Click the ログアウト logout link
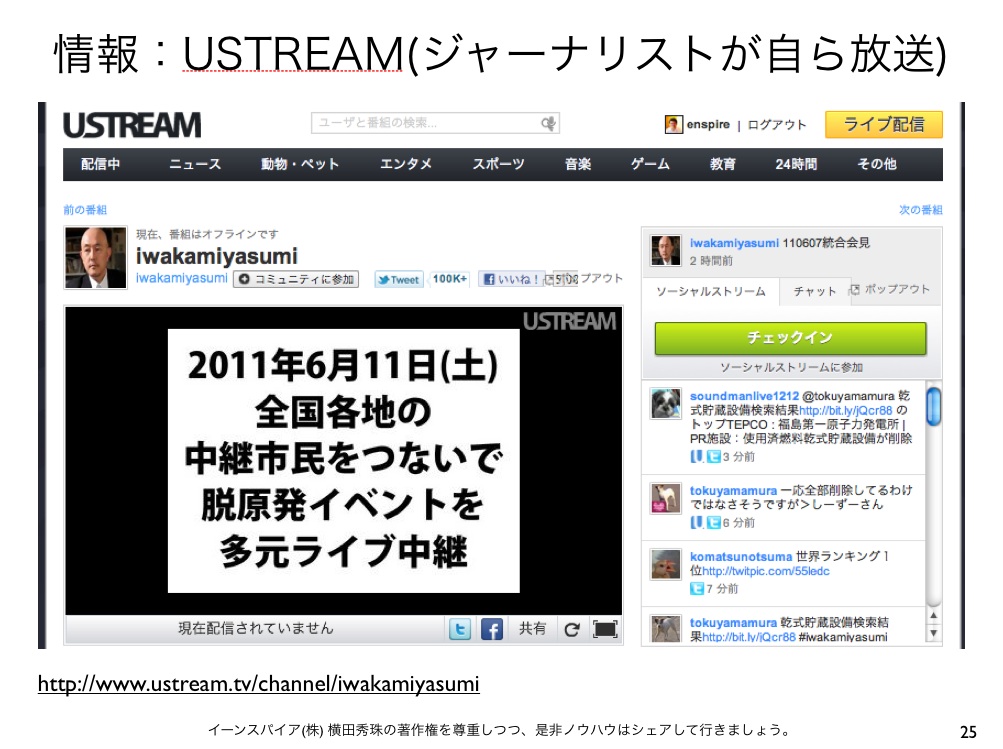This screenshot has width=1003, height=749. click(x=777, y=125)
